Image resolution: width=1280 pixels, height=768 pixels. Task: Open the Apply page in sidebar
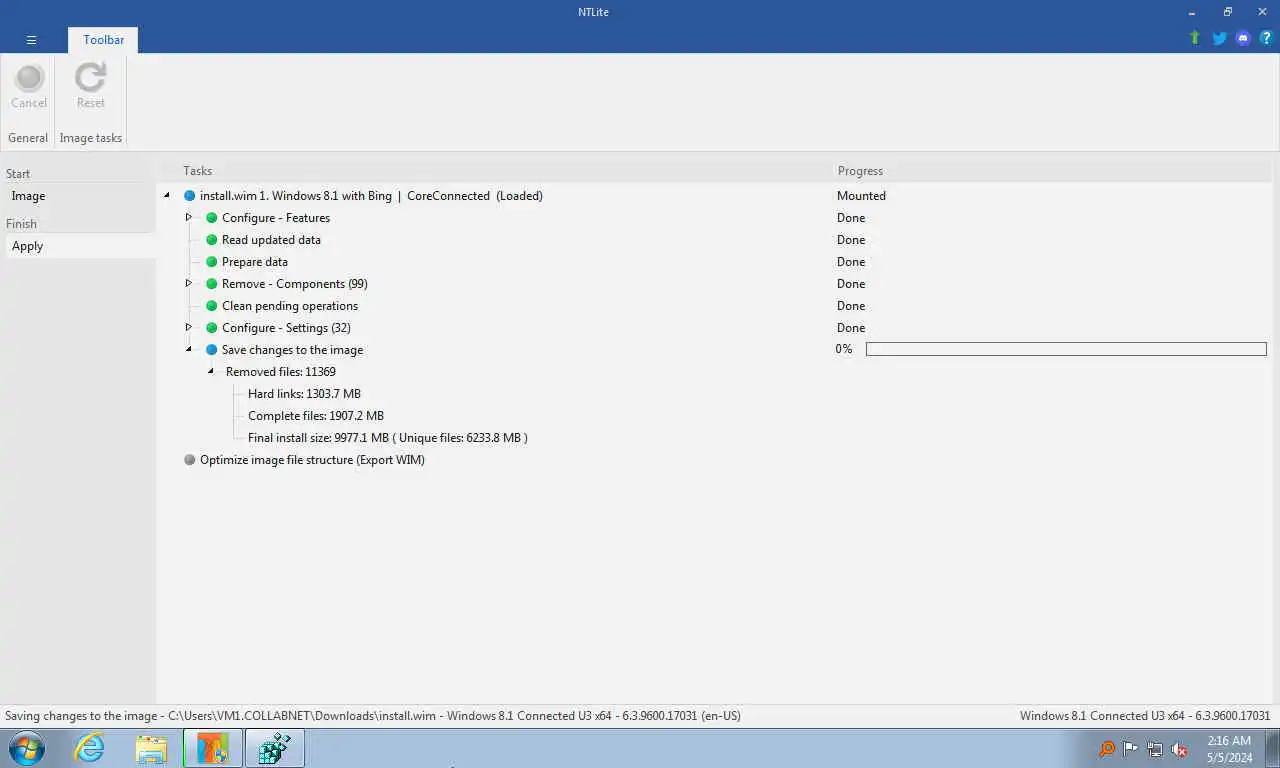(80, 246)
